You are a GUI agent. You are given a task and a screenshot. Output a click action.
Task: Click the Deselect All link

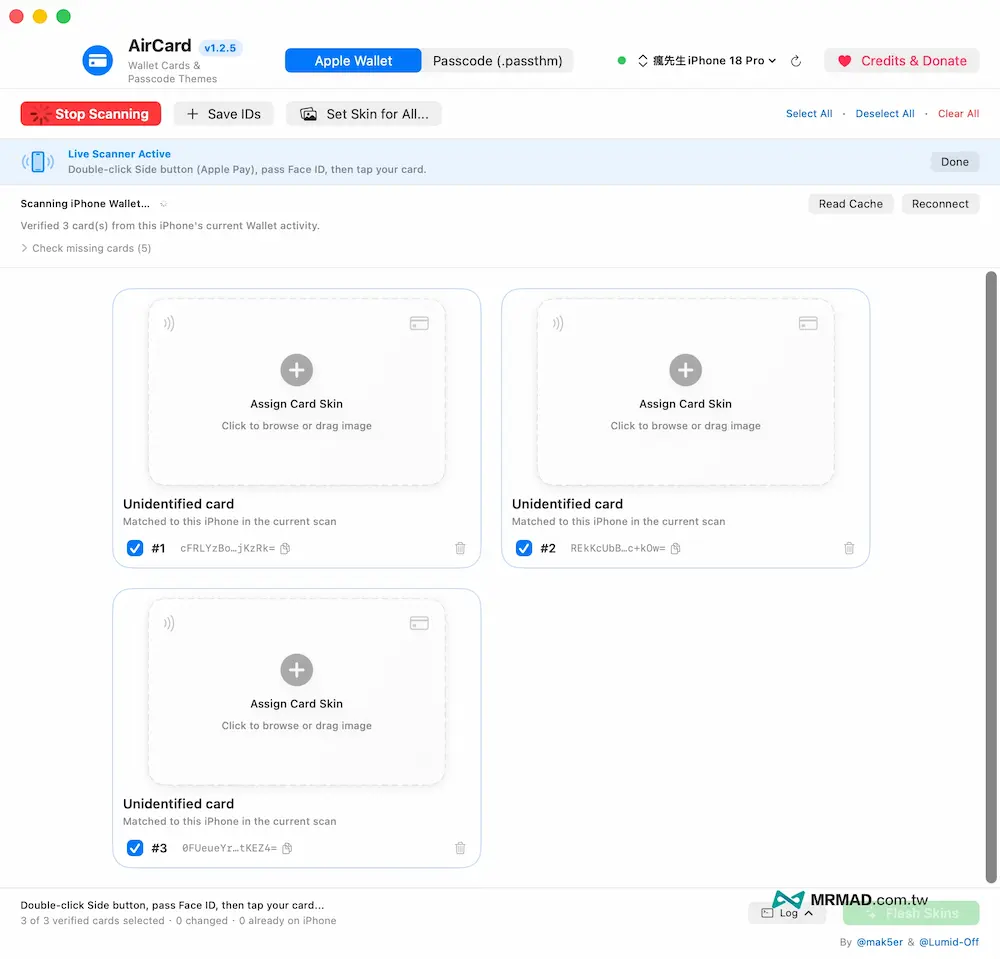[x=885, y=113]
